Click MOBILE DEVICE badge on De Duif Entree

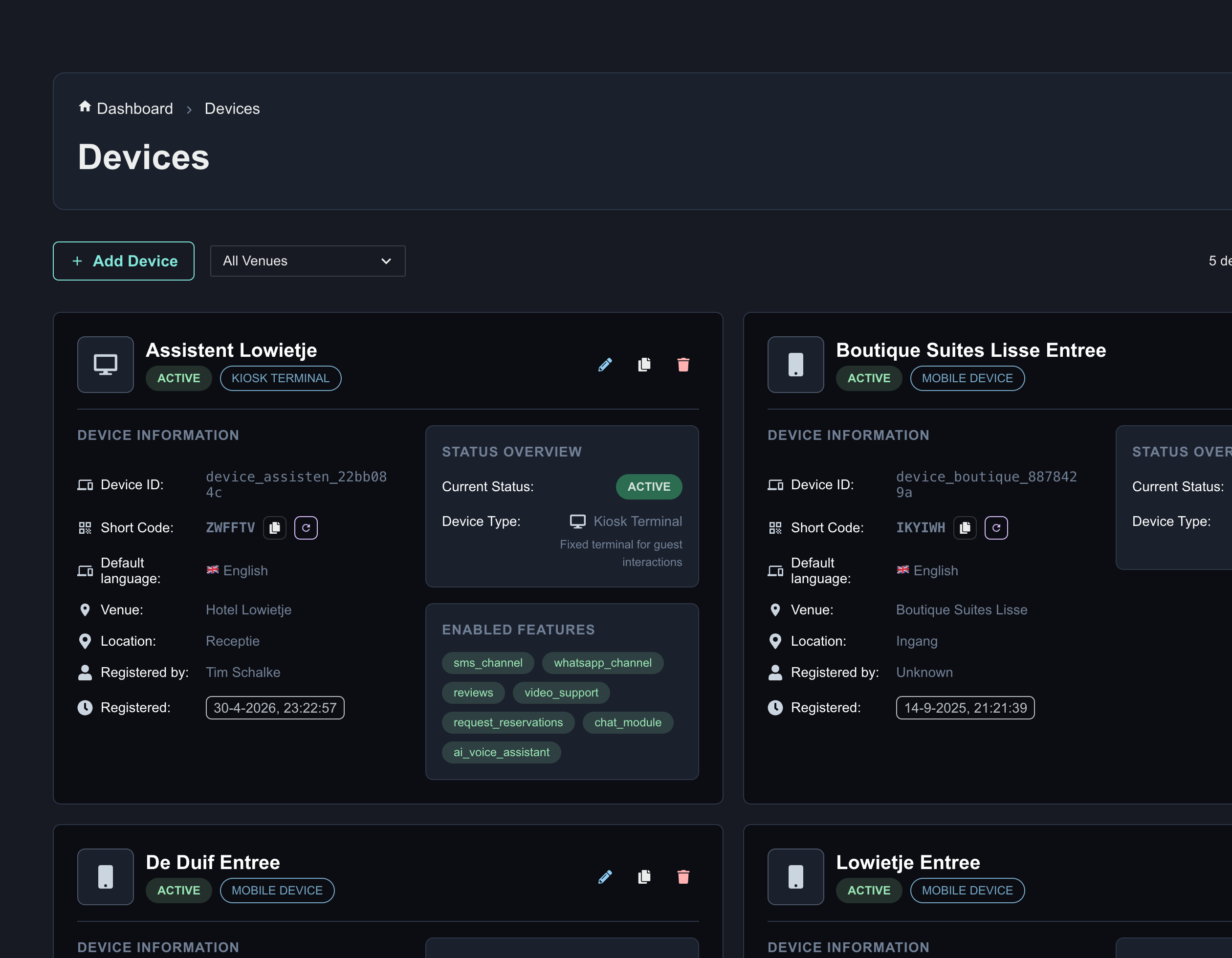pyautogui.click(x=277, y=891)
